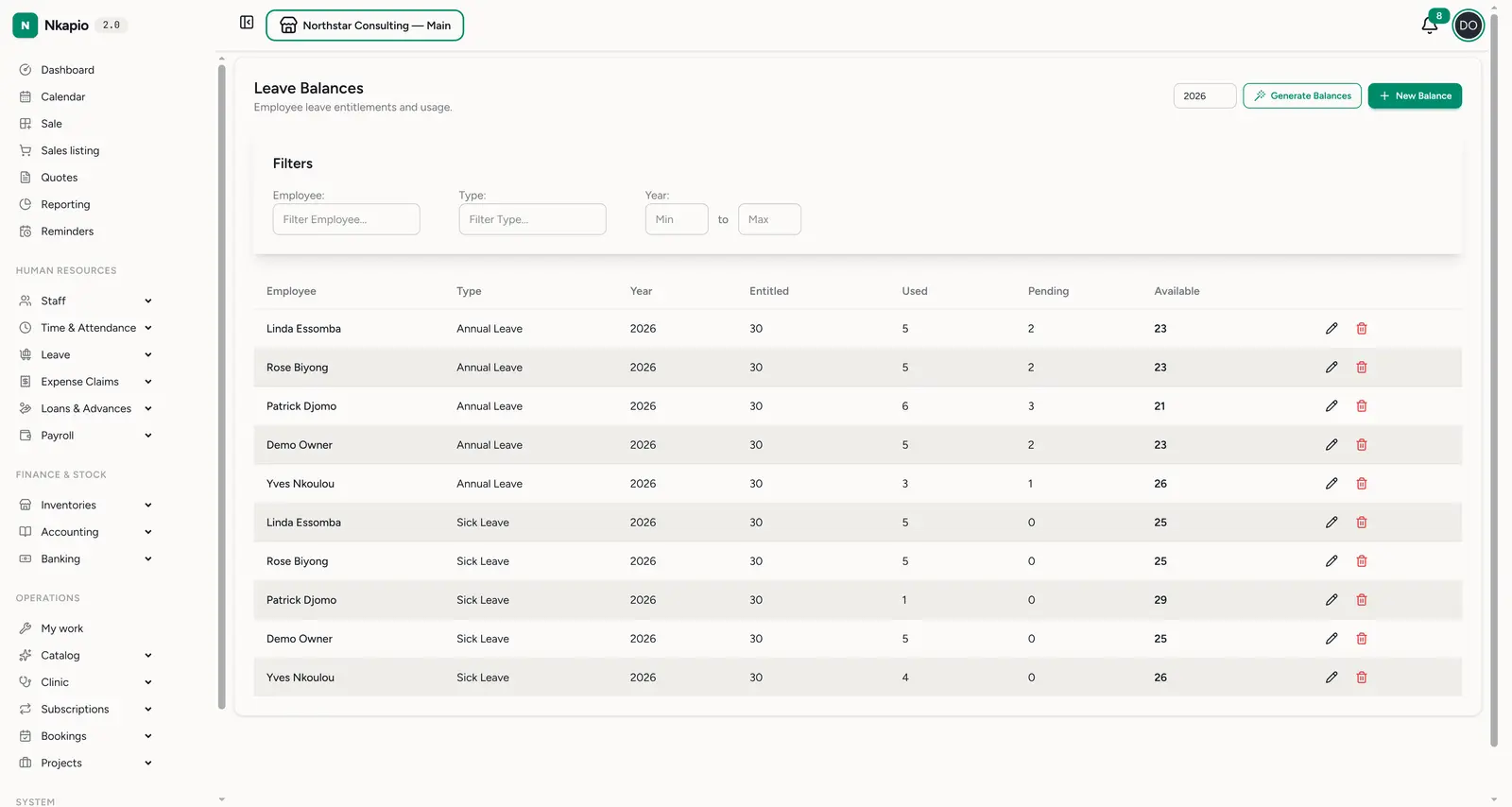Click the 2026 year field in header
The image size is (1512, 807).
(1205, 95)
